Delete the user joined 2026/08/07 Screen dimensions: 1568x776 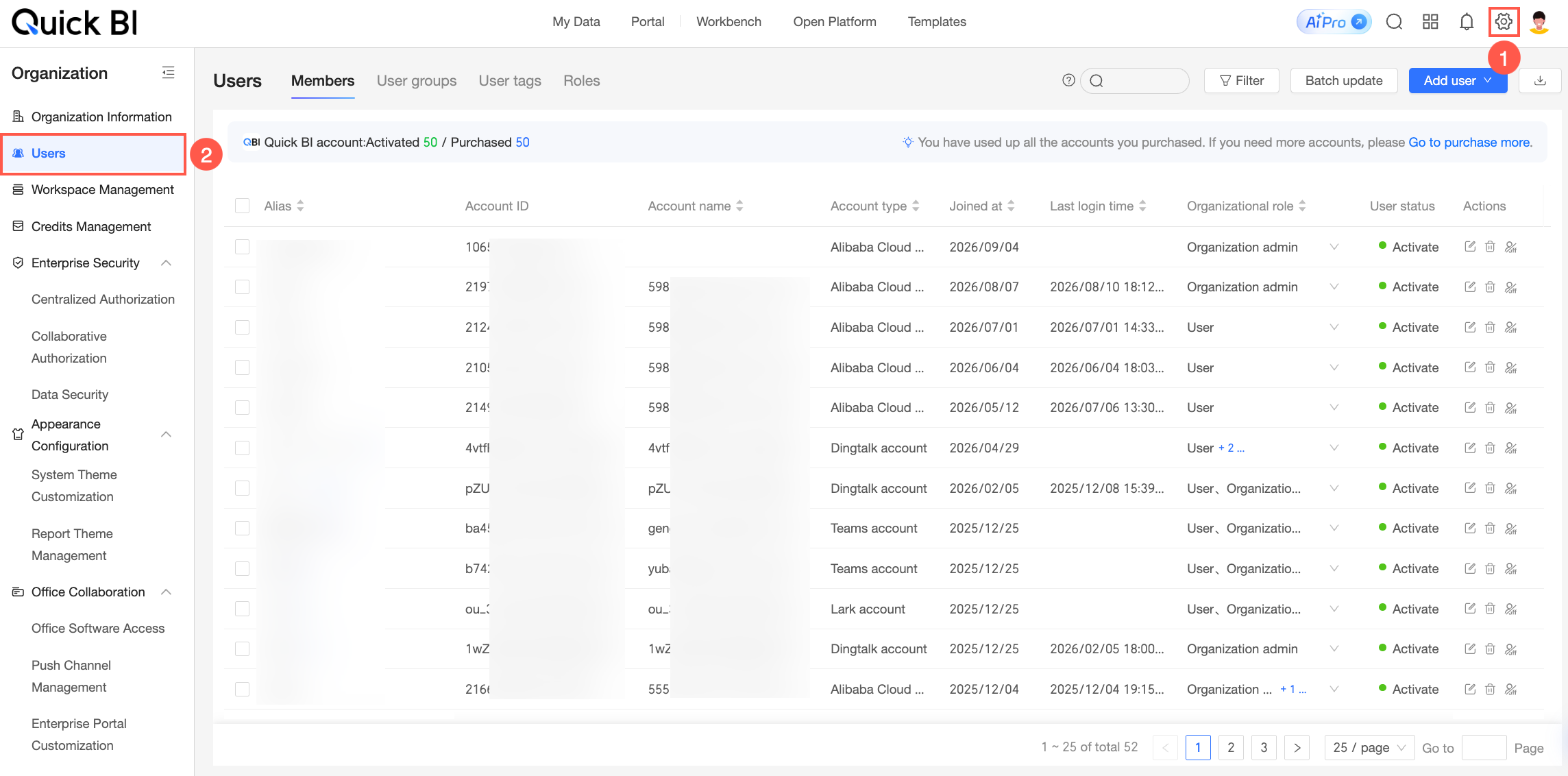pyautogui.click(x=1490, y=287)
